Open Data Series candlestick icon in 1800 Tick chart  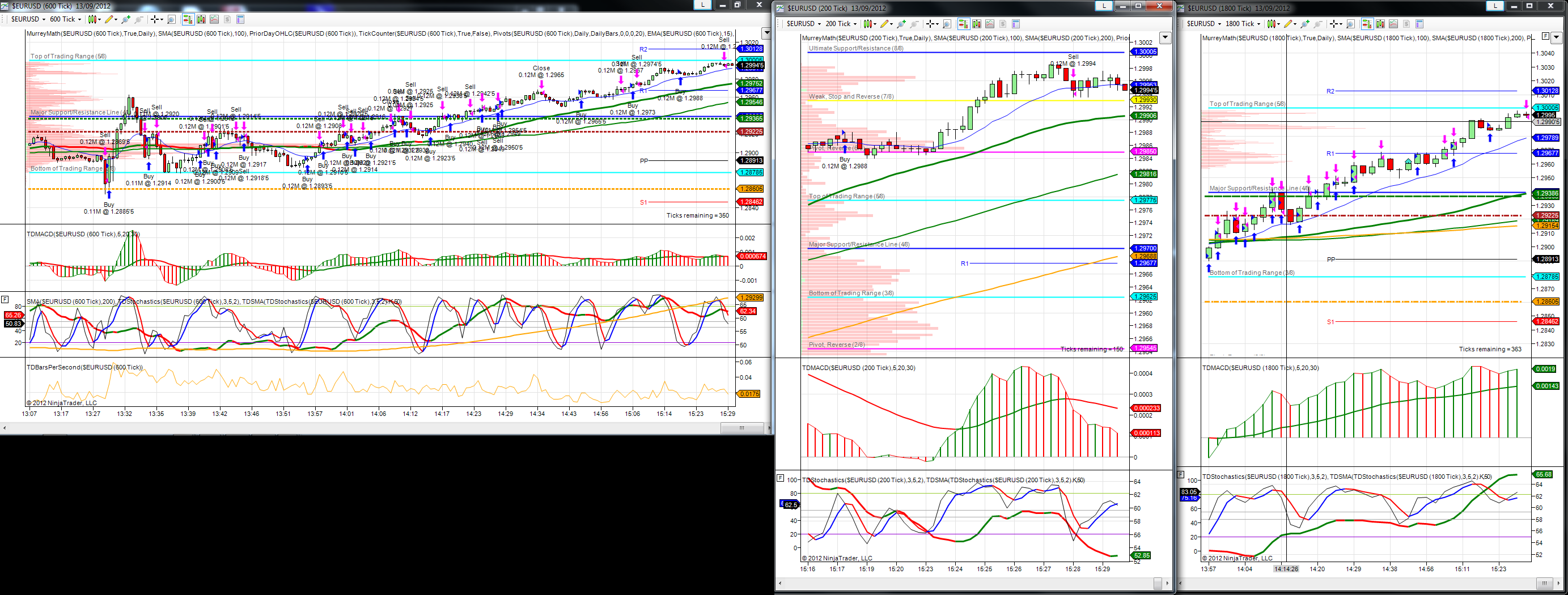point(1380,24)
